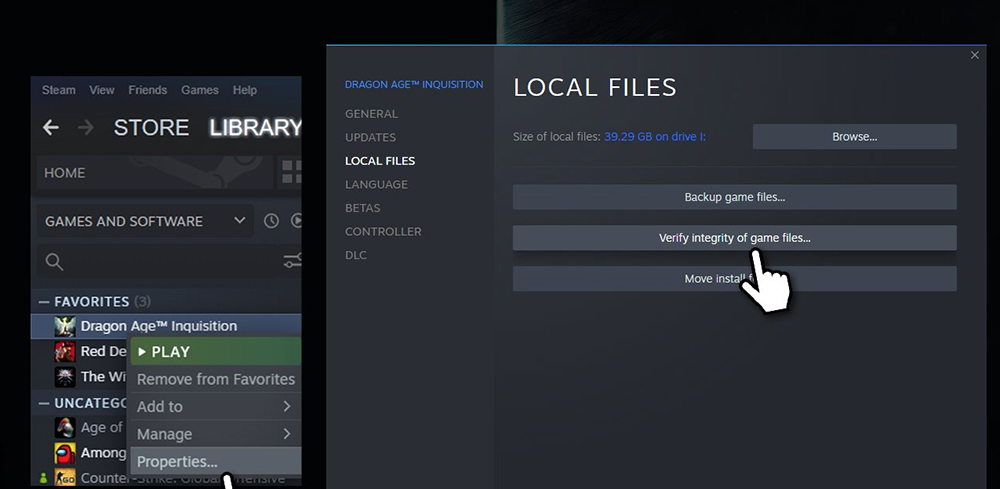The height and width of the screenshot is (489, 1000).
Task: Click the DRAGON AGE INQUISITION dialog title
Action: click(414, 84)
